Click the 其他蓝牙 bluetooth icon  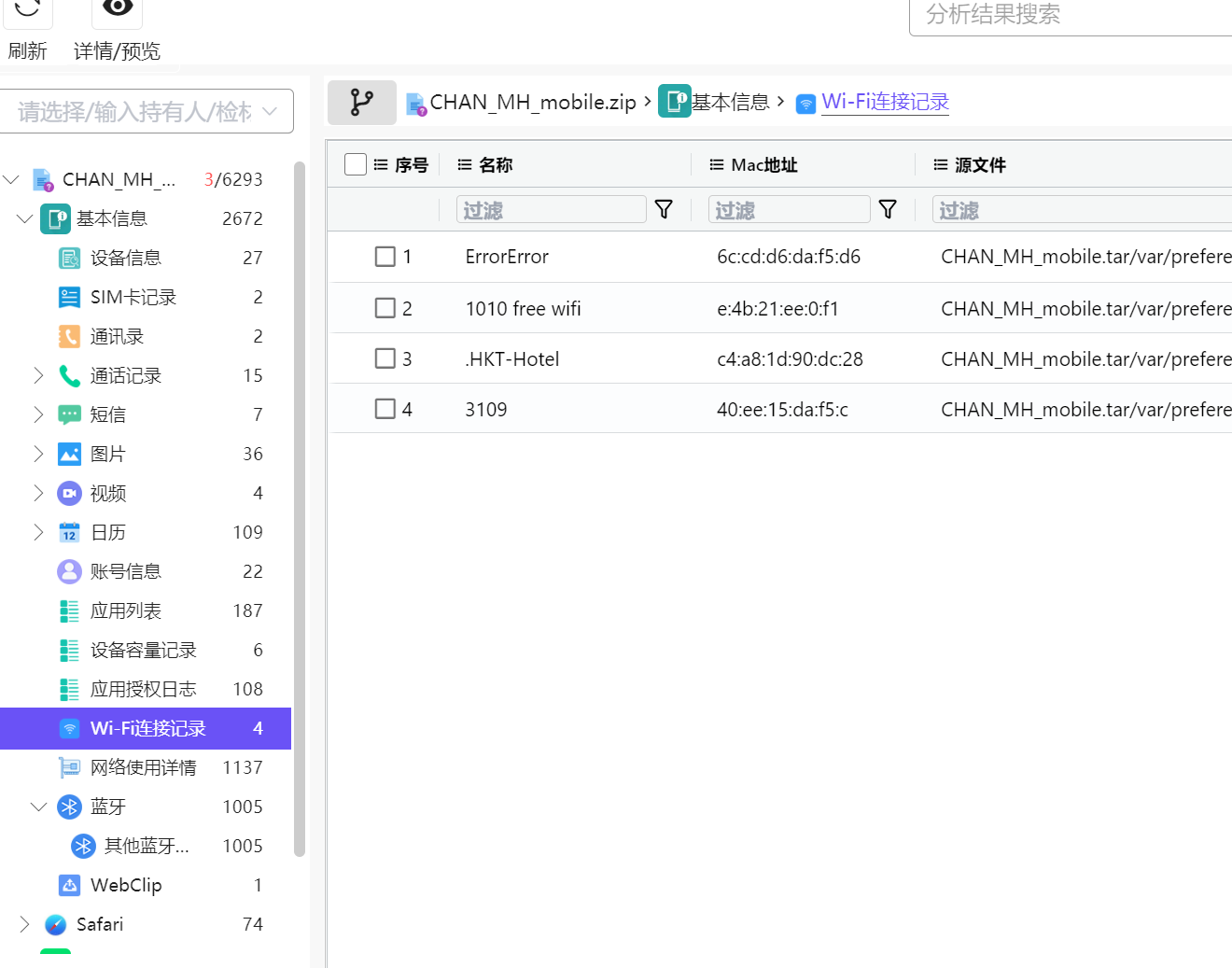83,846
